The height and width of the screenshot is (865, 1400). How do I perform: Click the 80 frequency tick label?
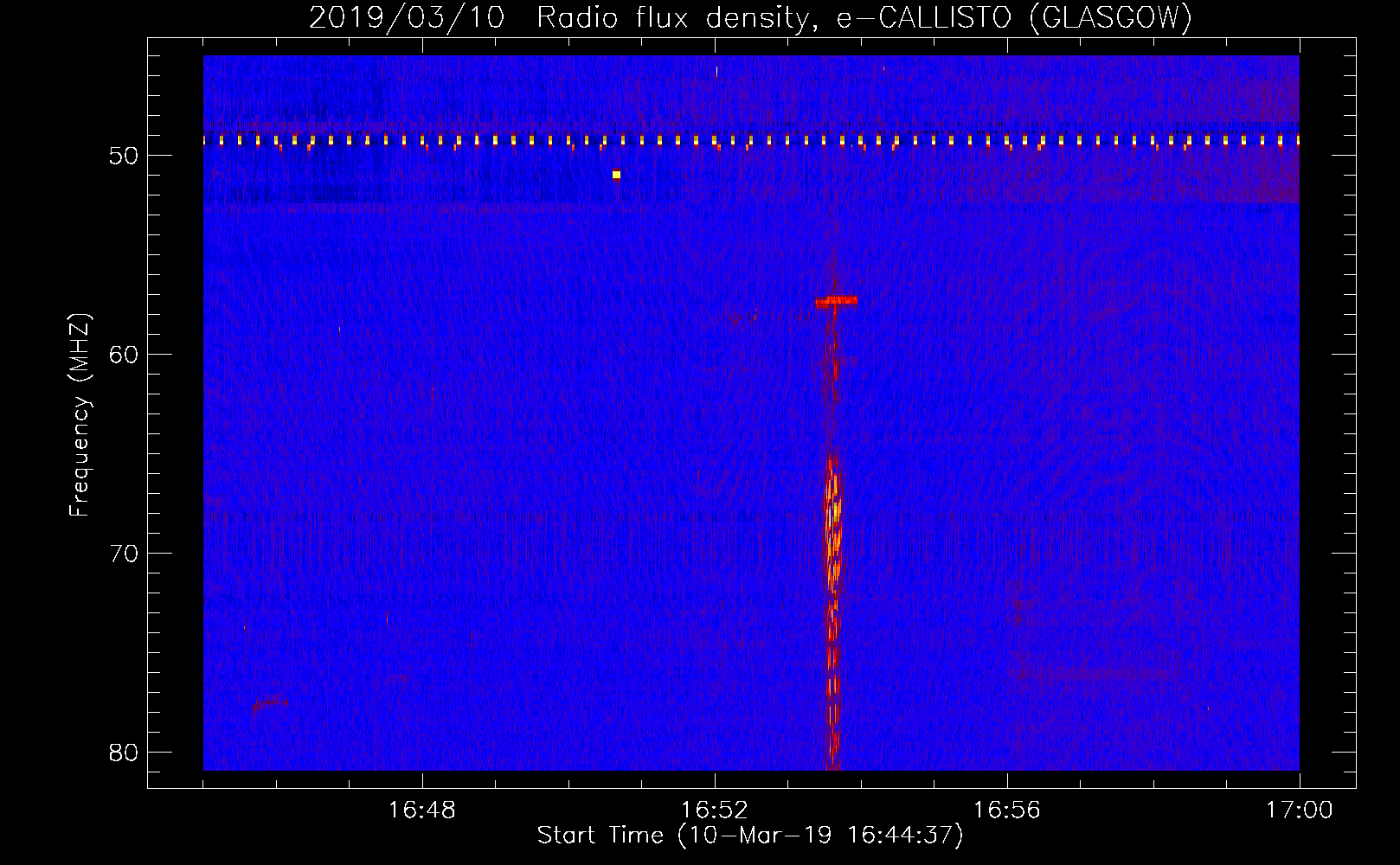(125, 753)
